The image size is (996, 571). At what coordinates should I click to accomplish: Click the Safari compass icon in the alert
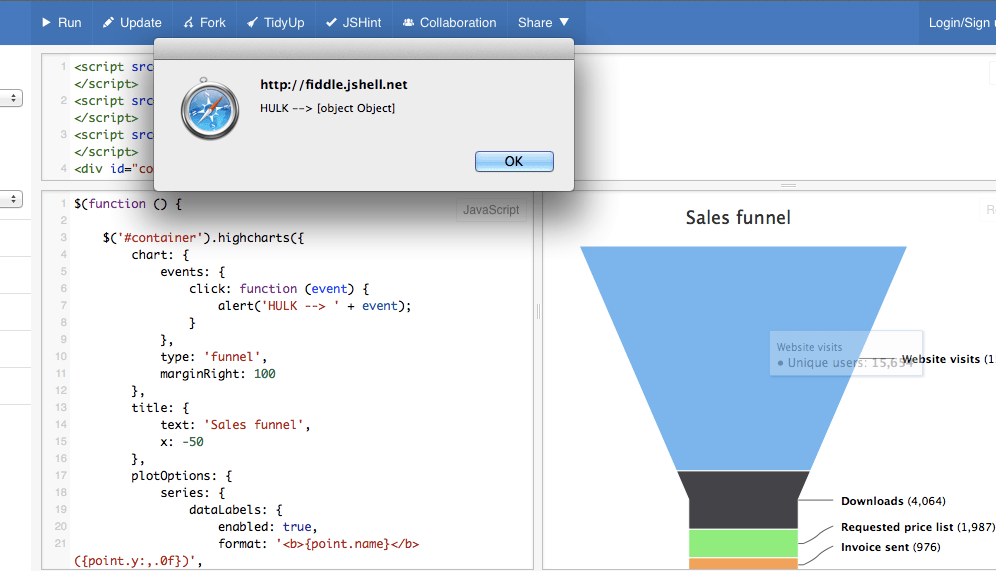pyautogui.click(x=210, y=110)
